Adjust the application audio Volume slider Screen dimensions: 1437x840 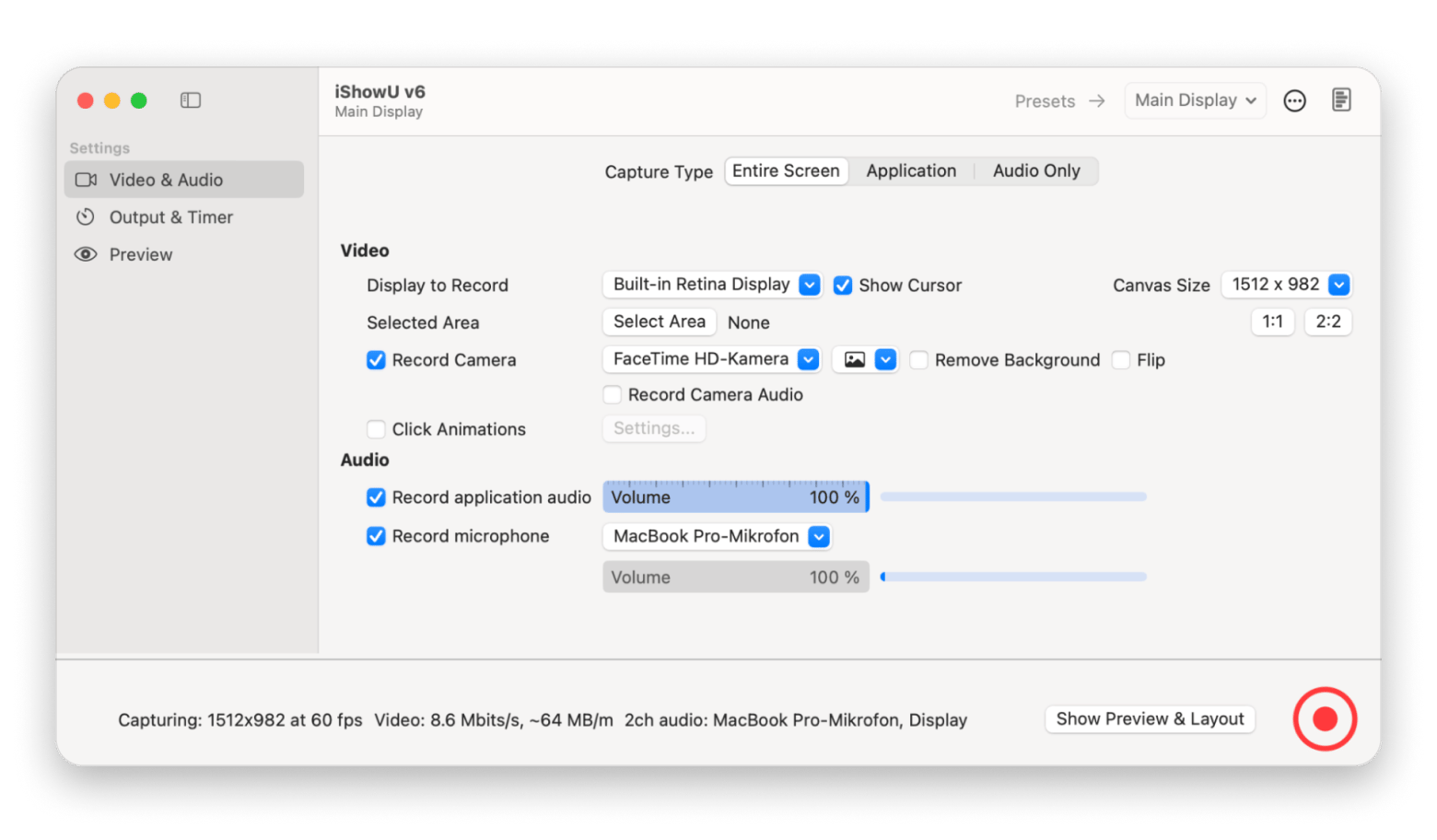736,496
